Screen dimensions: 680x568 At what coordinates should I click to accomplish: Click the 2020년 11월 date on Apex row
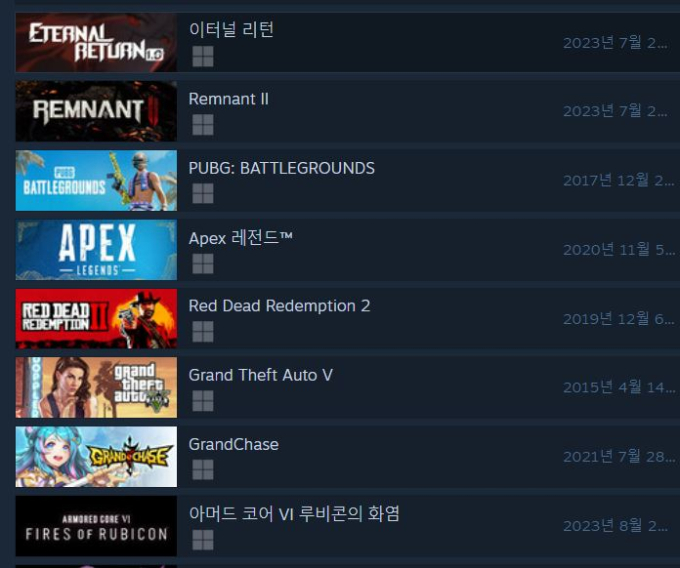click(619, 250)
